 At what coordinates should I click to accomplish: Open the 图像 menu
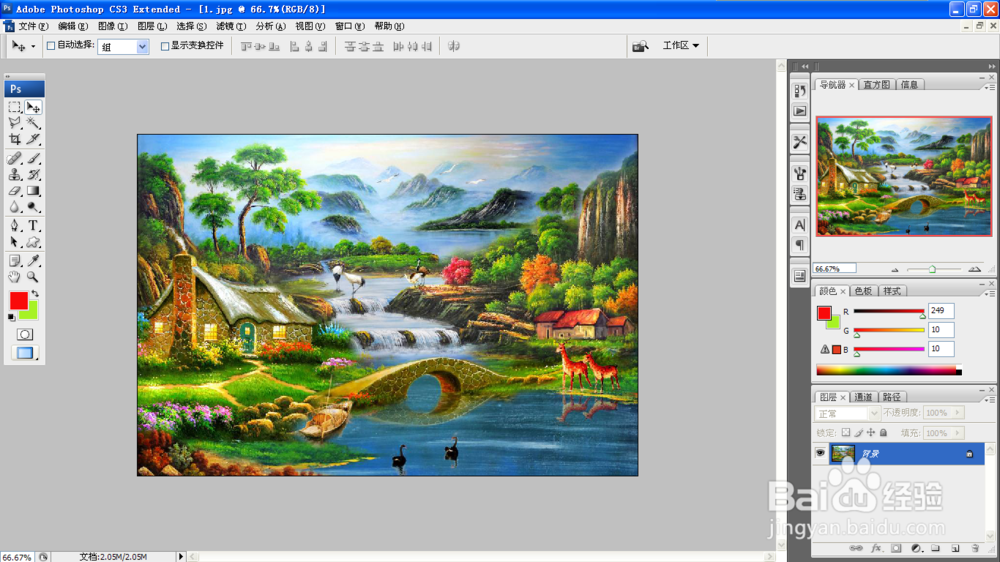point(113,26)
